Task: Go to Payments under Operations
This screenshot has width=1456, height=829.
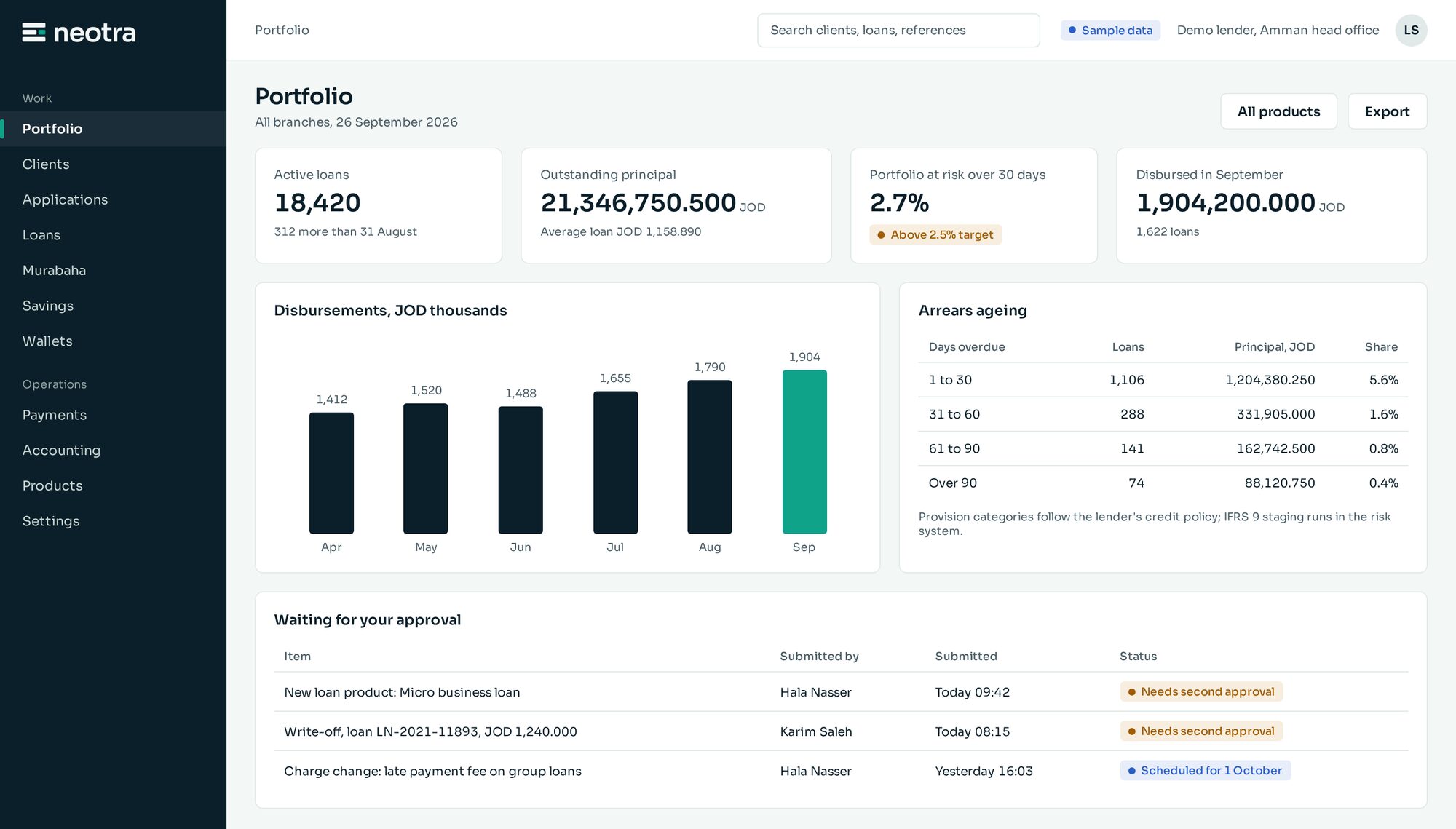Action: coord(113,415)
